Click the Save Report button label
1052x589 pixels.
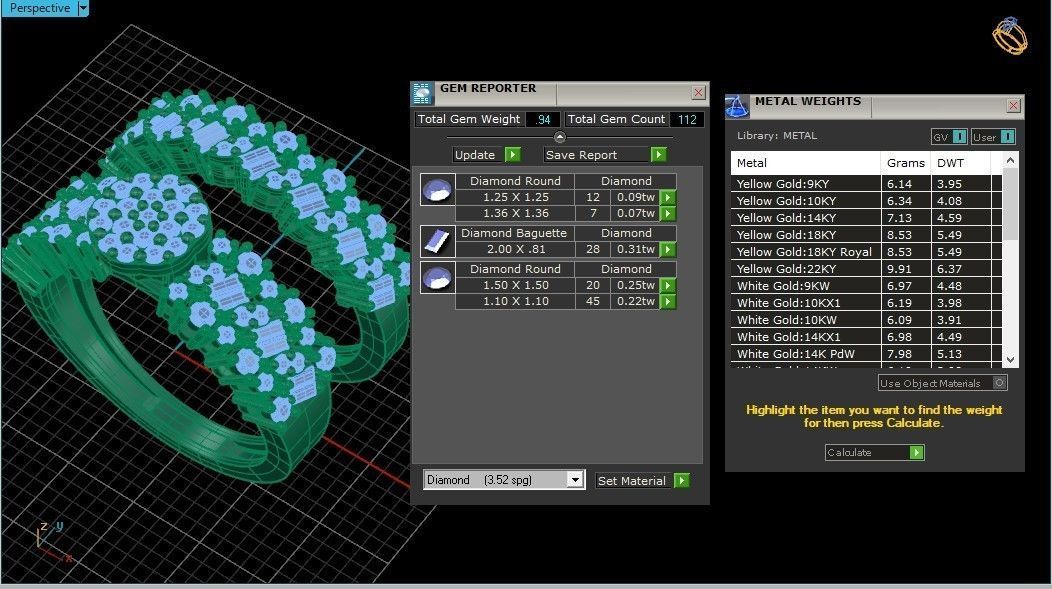(x=581, y=155)
